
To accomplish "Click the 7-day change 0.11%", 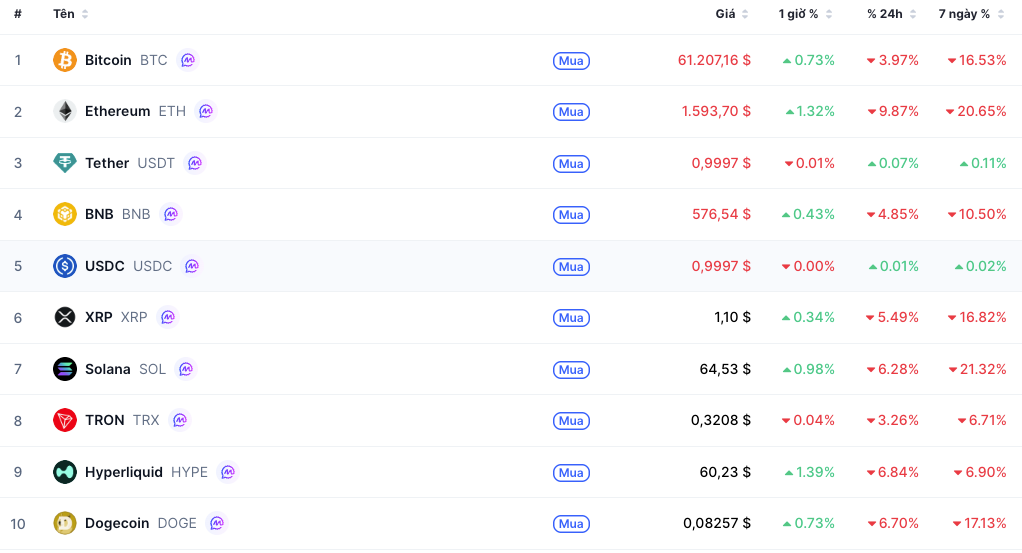I will pos(983,163).
